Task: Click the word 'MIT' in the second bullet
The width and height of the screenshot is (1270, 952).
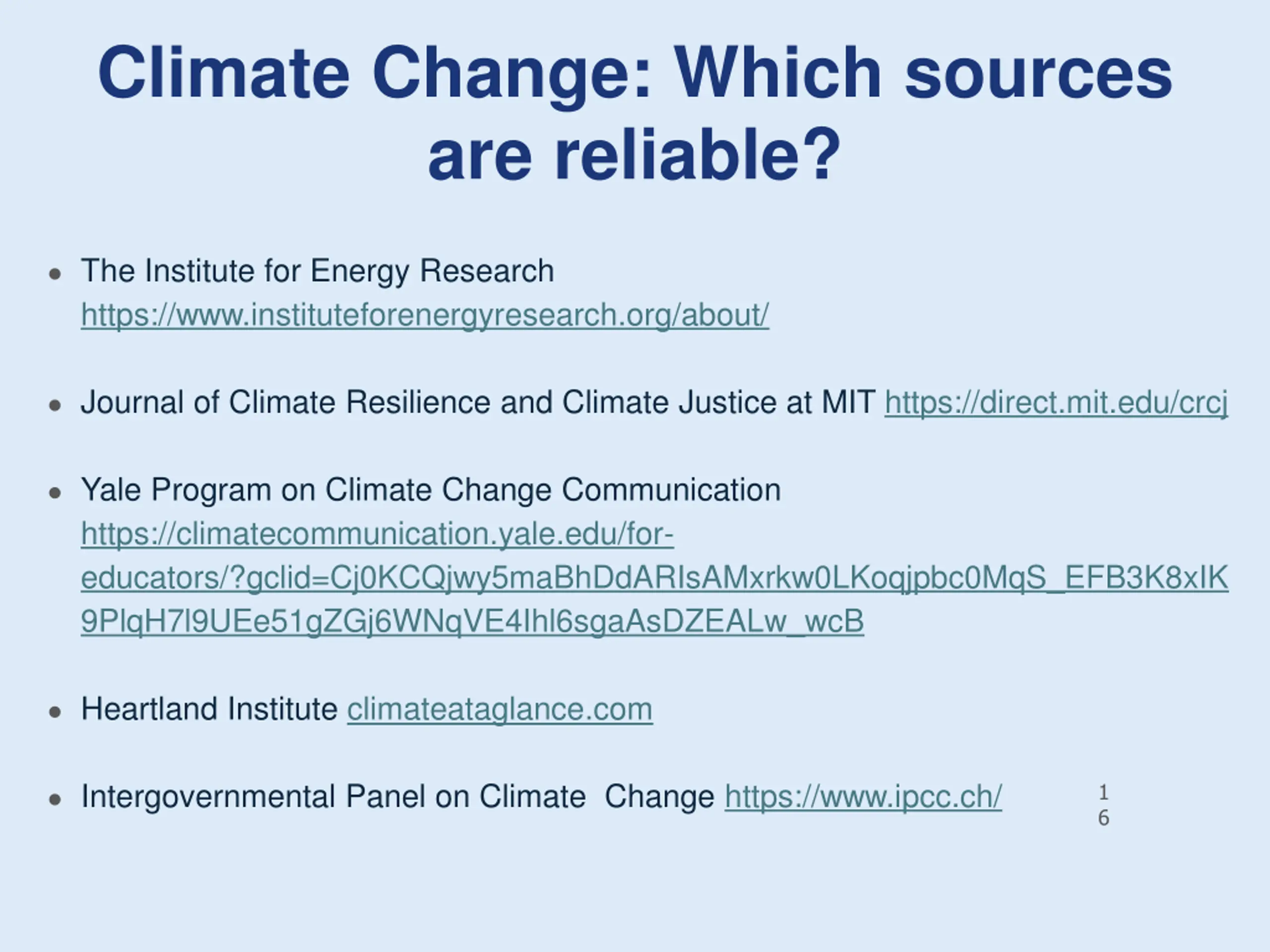Action: coord(848,402)
